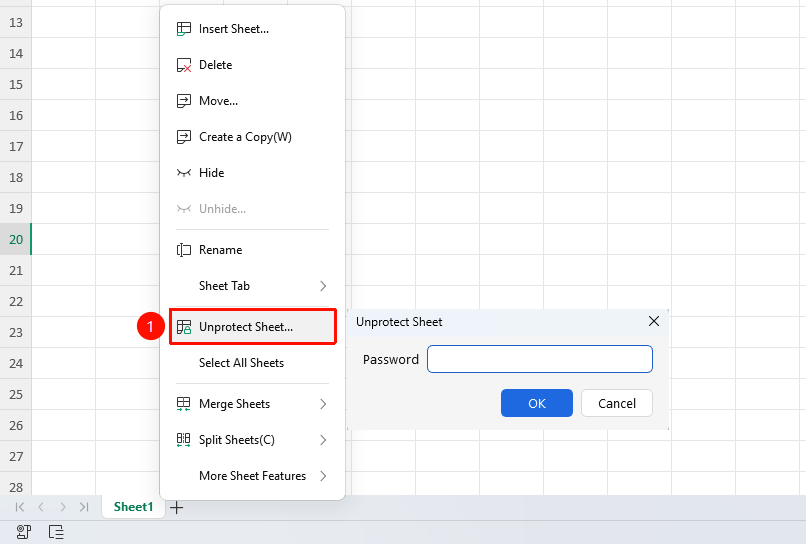Image resolution: width=806 pixels, height=544 pixels.
Task: Click the Unprotect Sheet lock icon
Action: pos(184,327)
